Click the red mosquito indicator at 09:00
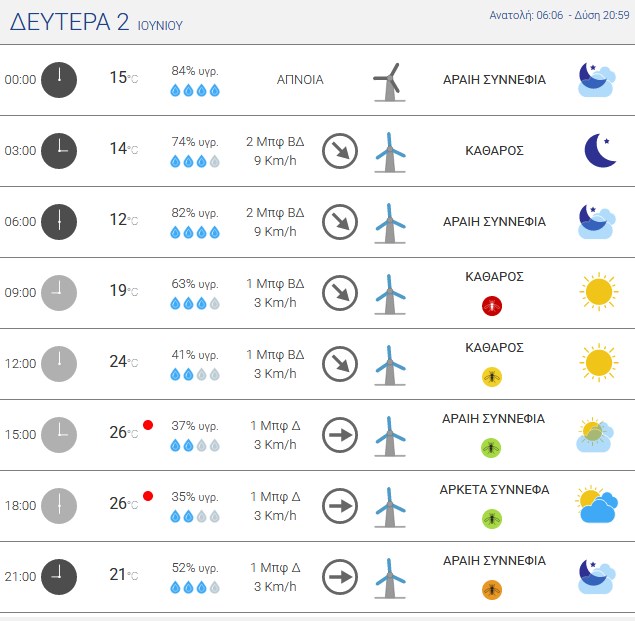 pos(492,306)
